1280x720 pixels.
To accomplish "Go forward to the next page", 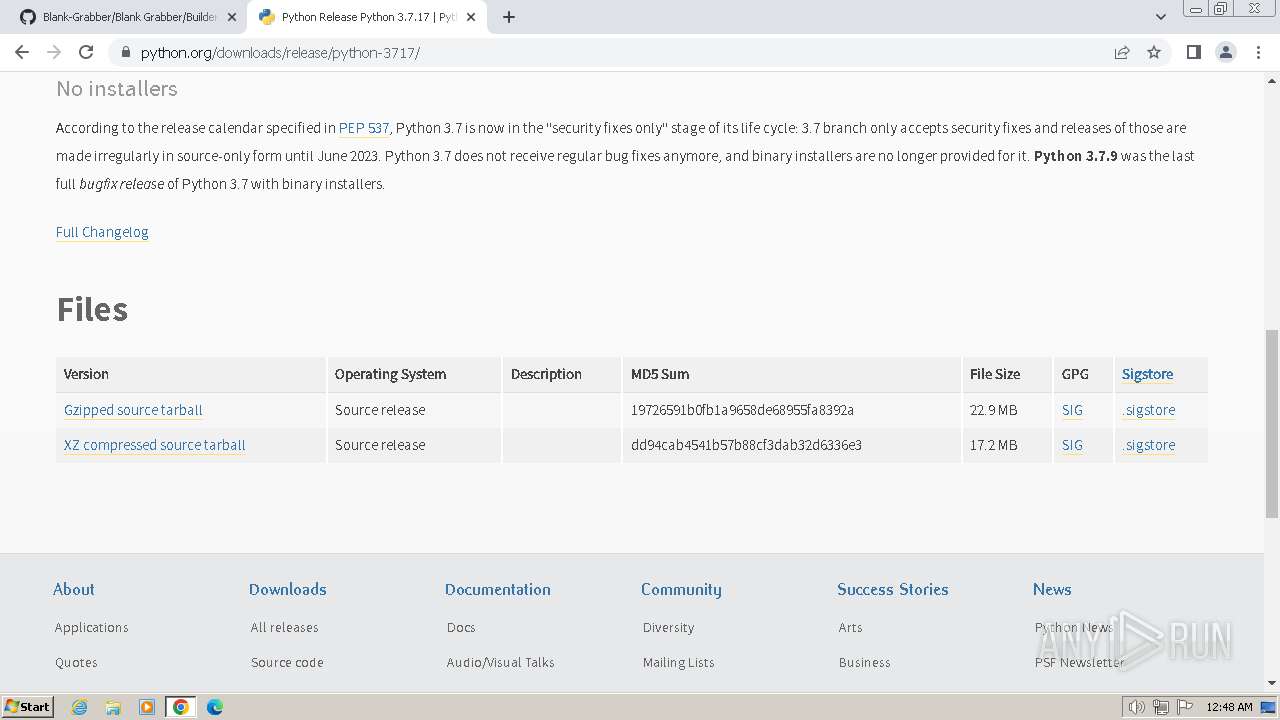I will coord(54,52).
